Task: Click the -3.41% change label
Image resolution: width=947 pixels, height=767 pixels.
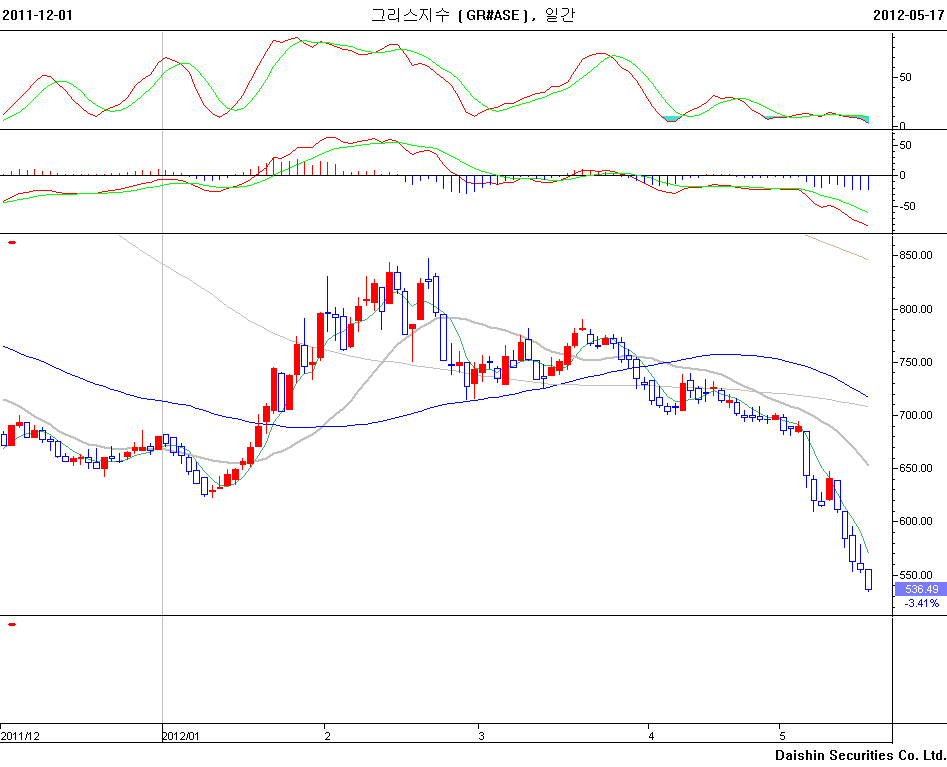Action: [x=920, y=604]
